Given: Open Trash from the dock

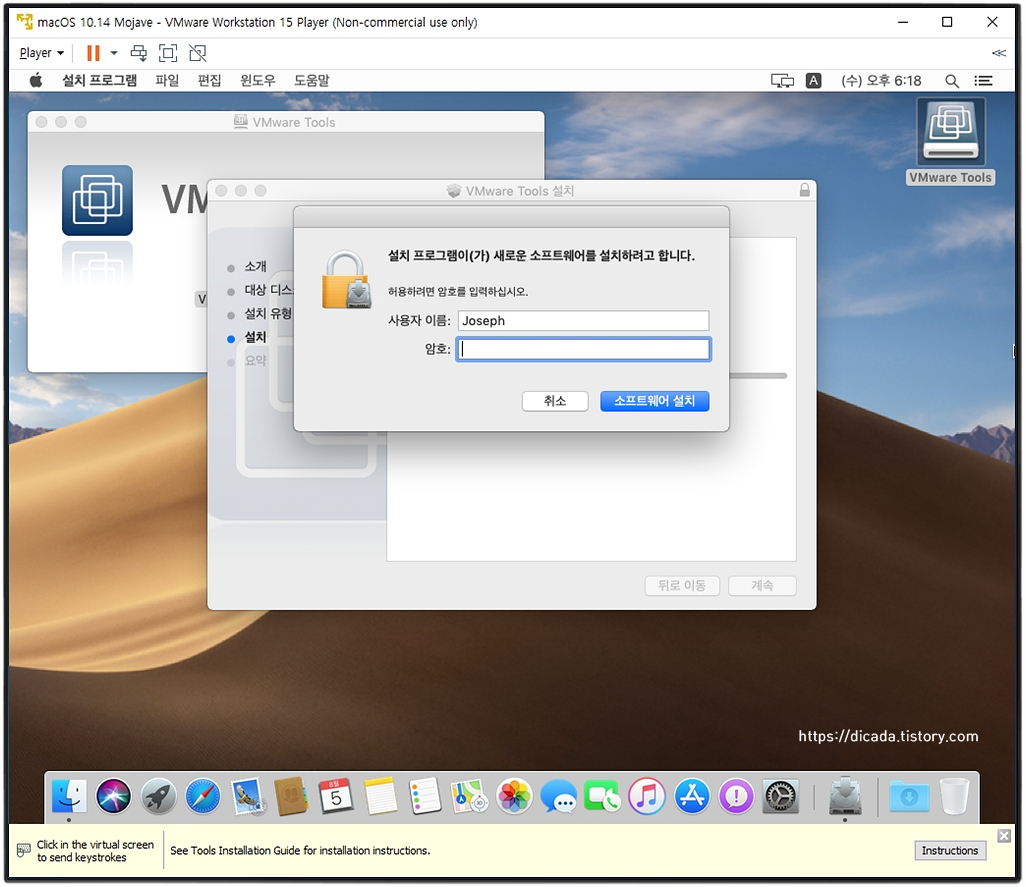Looking at the screenshot, I should (x=954, y=796).
